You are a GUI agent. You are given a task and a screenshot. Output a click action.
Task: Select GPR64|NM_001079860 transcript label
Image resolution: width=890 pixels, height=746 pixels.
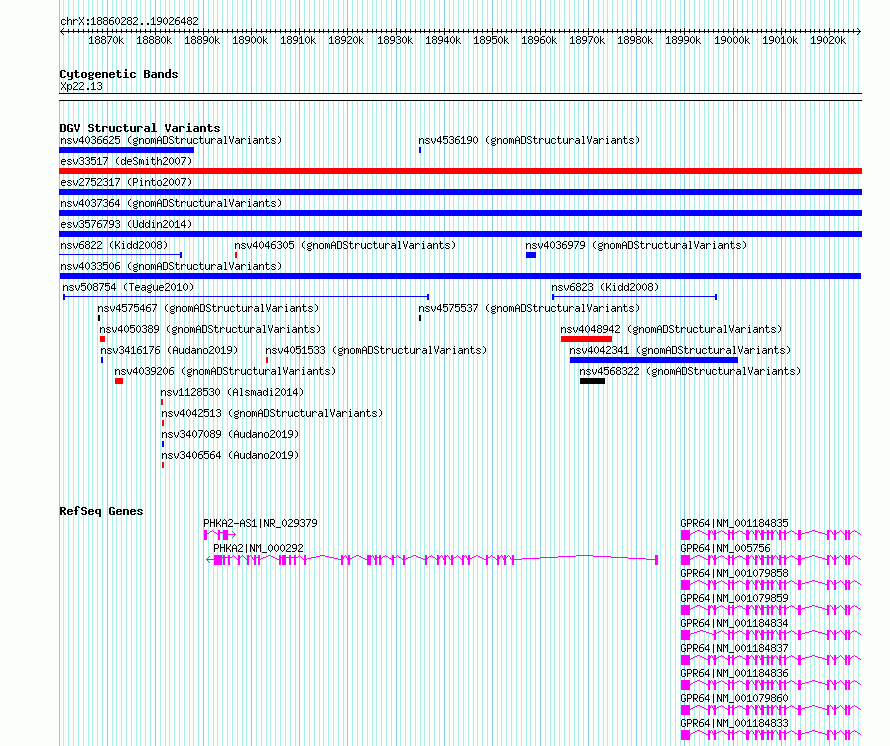[x=734, y=698]
